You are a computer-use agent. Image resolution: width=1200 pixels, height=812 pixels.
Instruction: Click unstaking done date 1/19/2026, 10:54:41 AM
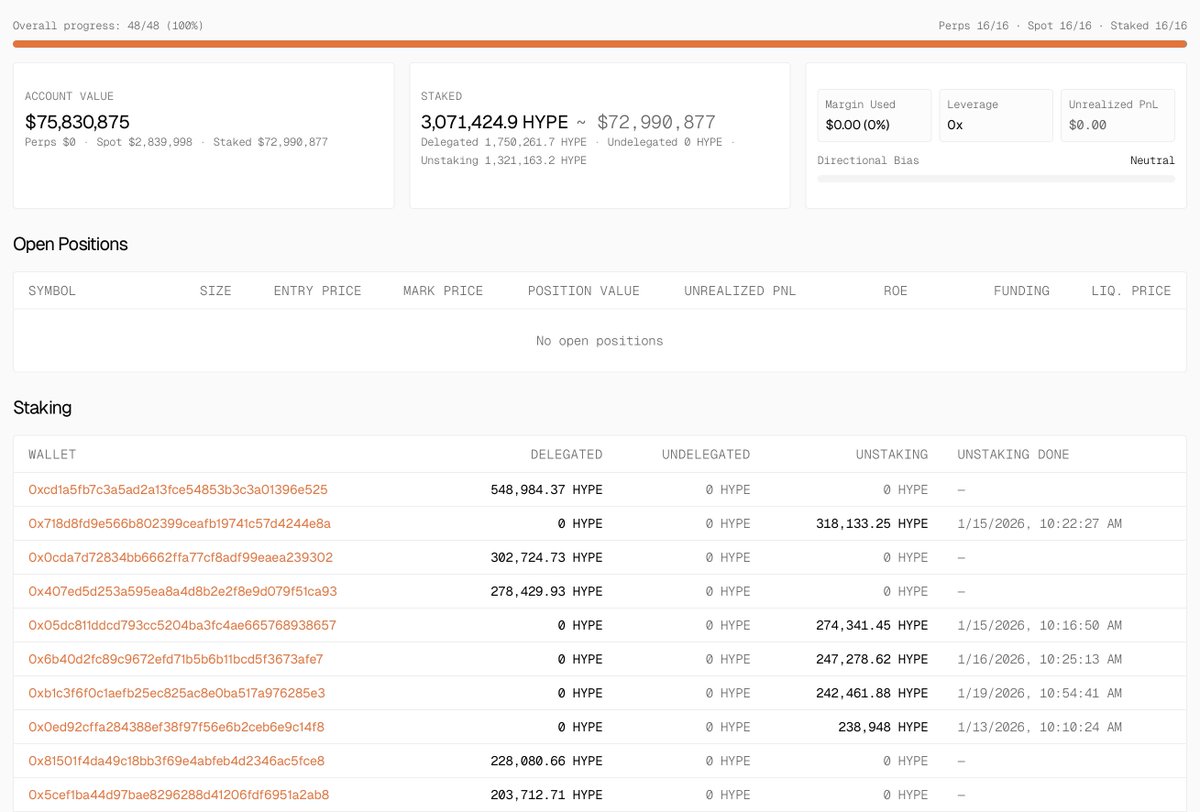(x=1040, y=694)
